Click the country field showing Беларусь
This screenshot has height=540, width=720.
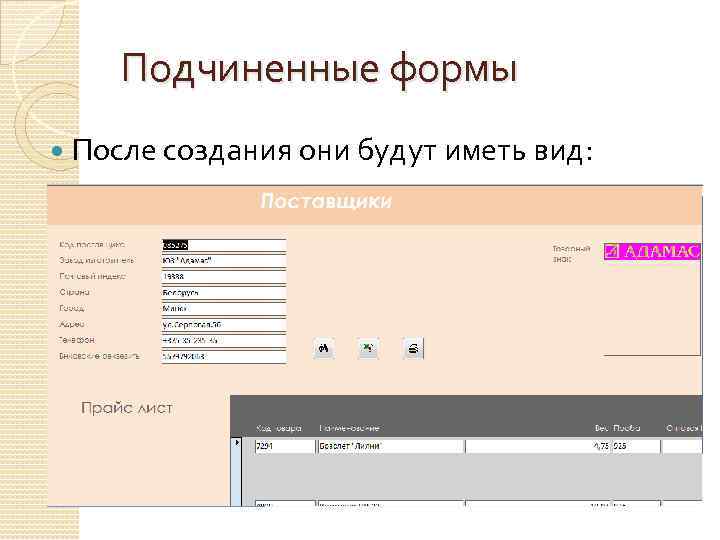224,292
